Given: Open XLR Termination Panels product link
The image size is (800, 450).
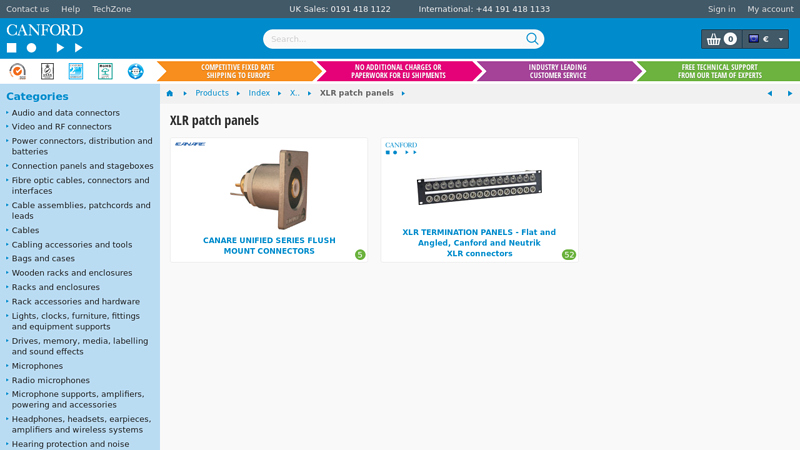Looking at the screenshot, I should tap(479, 243).
